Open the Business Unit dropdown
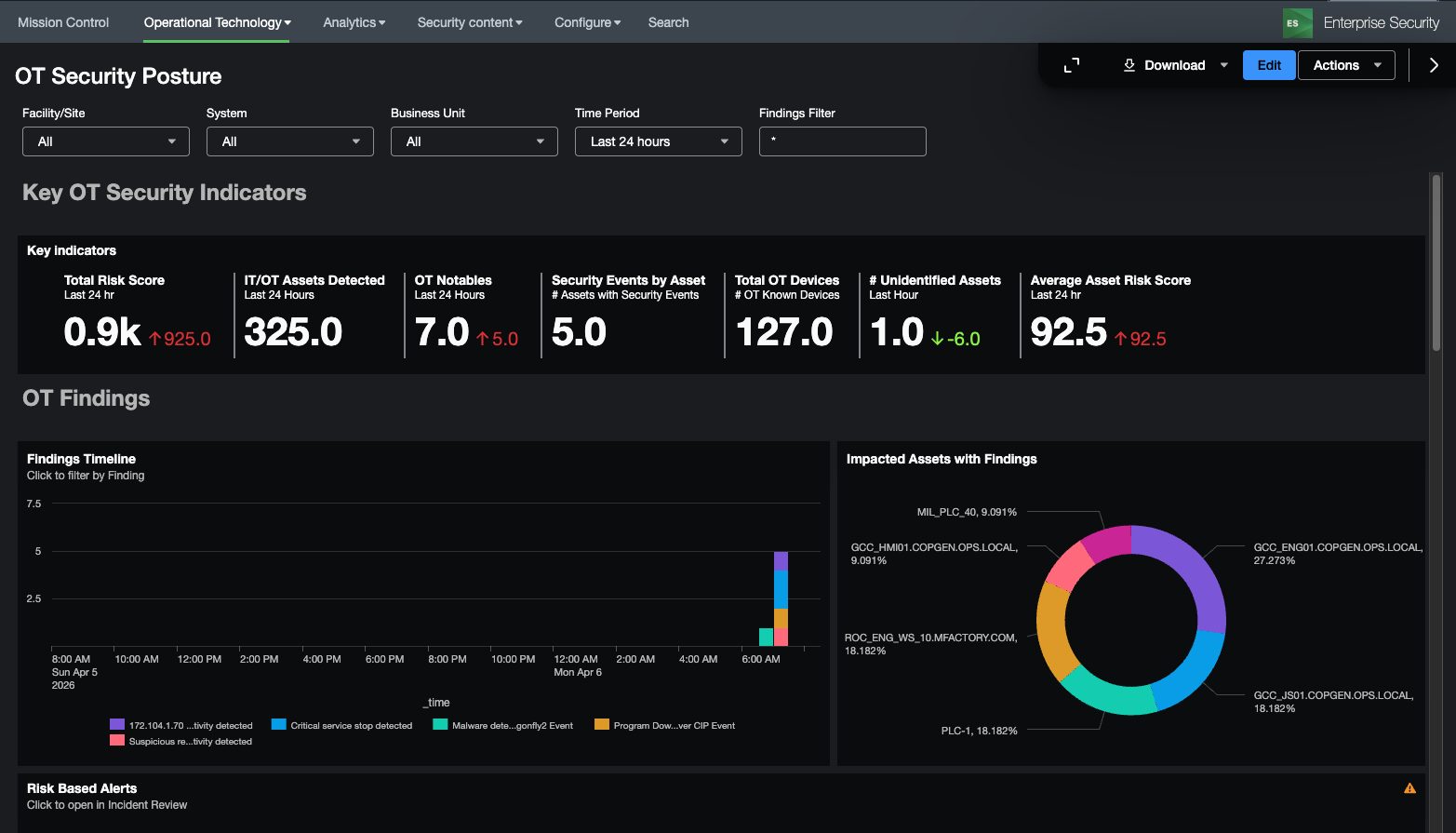1456x833 pixels. [474, 141]
